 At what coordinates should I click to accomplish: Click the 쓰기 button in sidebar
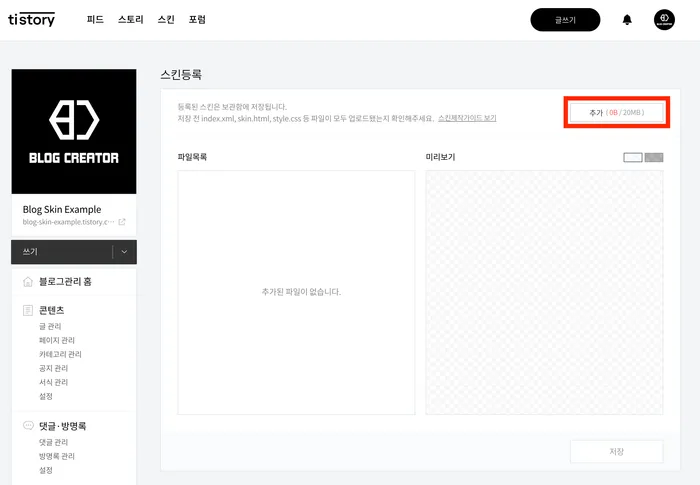coord(62,252)
